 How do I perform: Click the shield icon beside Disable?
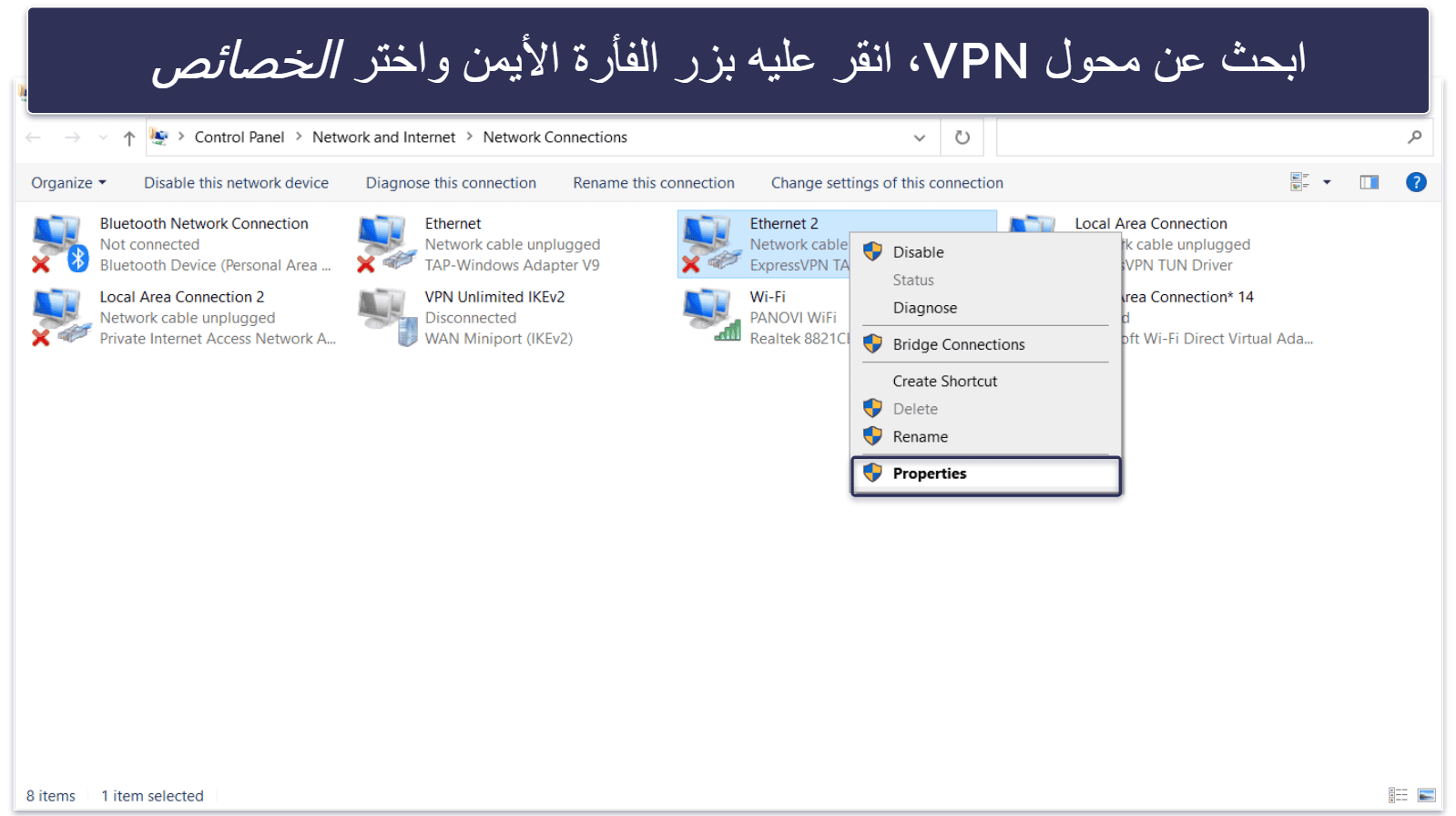point(872,251)
